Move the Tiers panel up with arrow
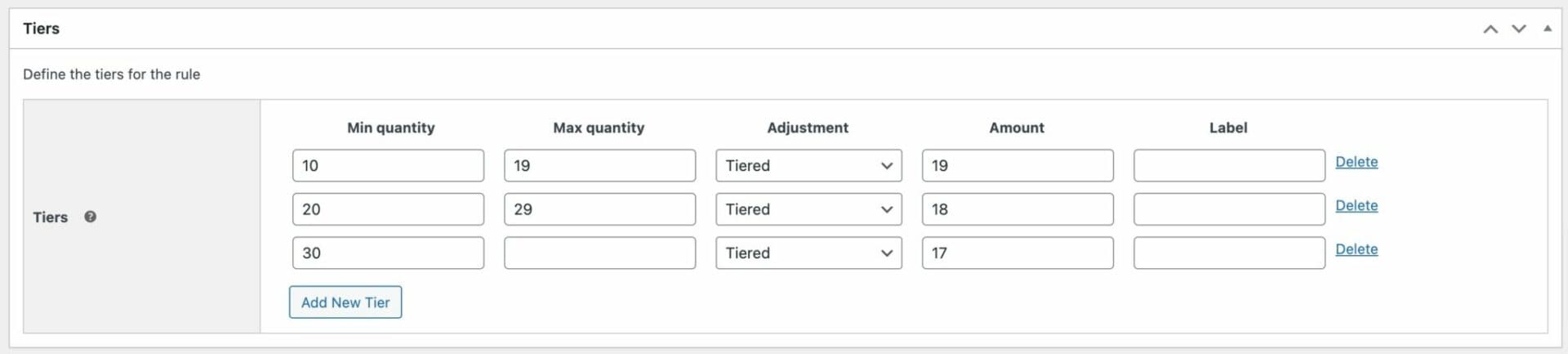This screenshot has height=354, width=1568. [1490, 29]
